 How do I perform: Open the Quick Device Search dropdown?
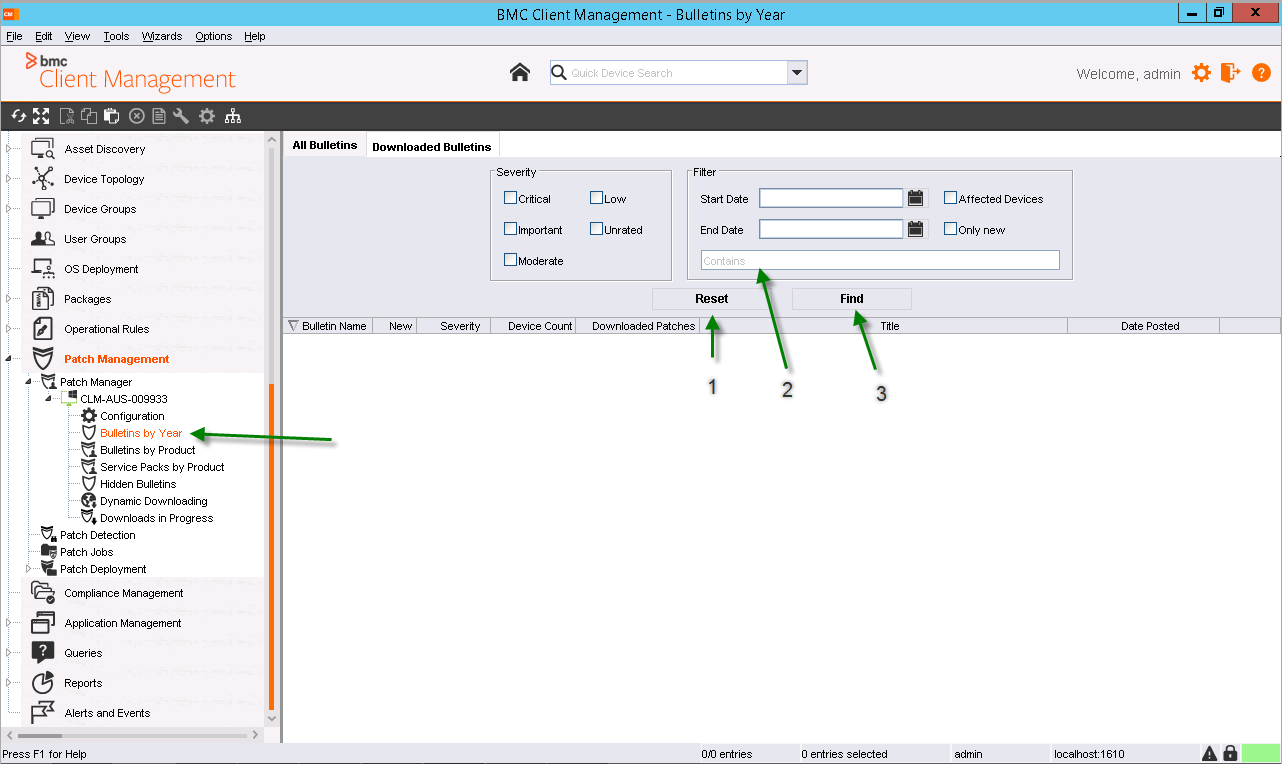(797, 73)
